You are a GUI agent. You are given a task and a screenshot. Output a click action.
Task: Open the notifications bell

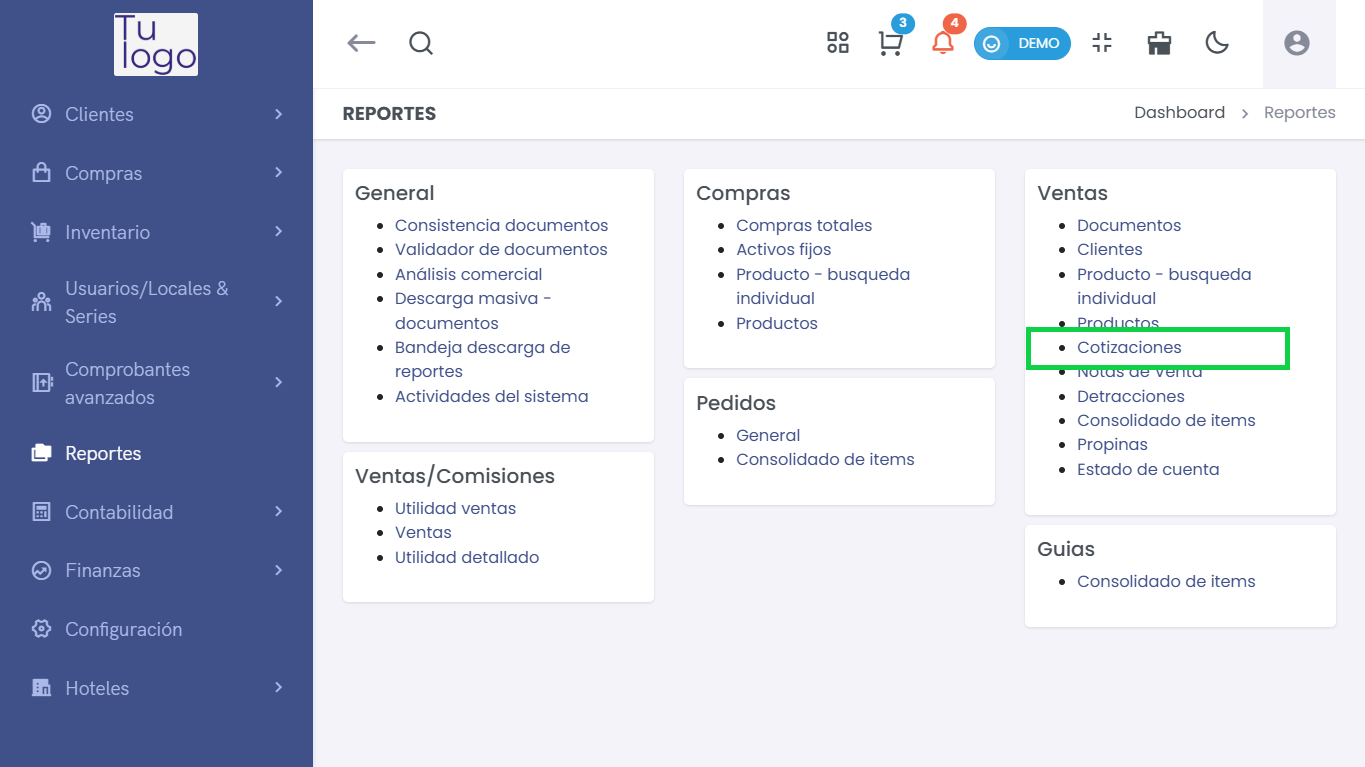pos(942,43)
